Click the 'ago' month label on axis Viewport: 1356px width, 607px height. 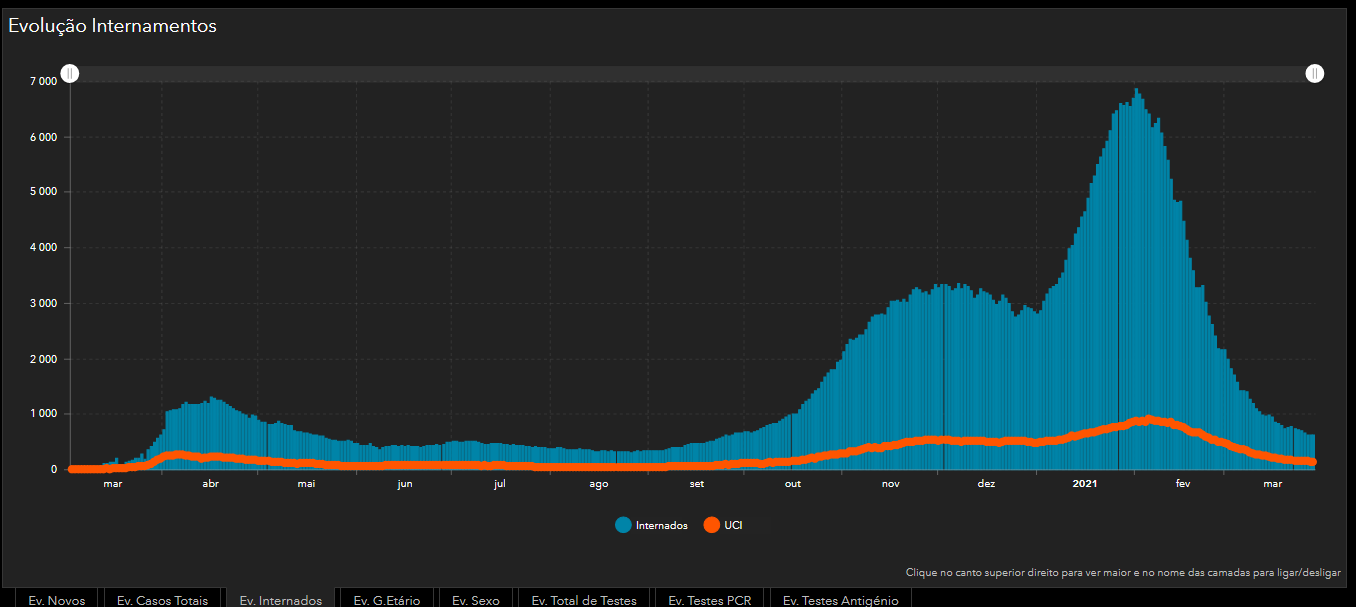598,485
